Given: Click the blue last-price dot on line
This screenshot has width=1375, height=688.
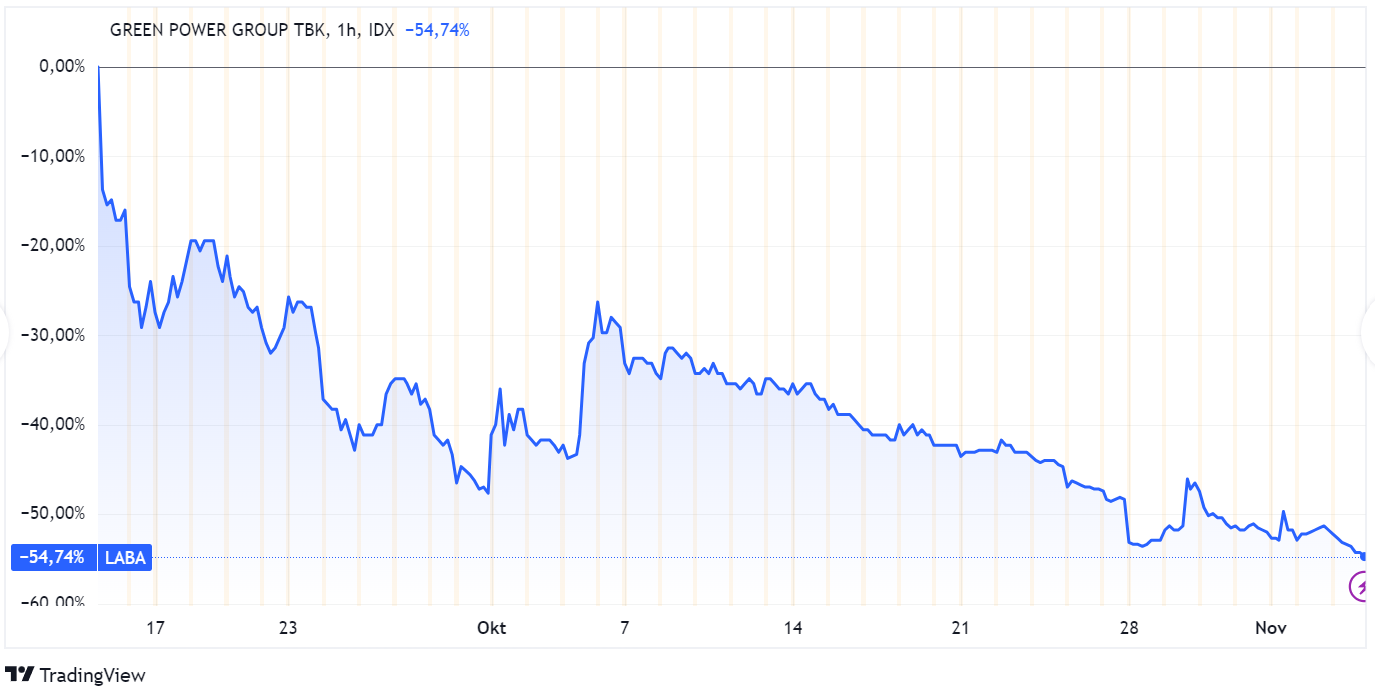Looking at the screenshot, I should (x=1364, y=556).
